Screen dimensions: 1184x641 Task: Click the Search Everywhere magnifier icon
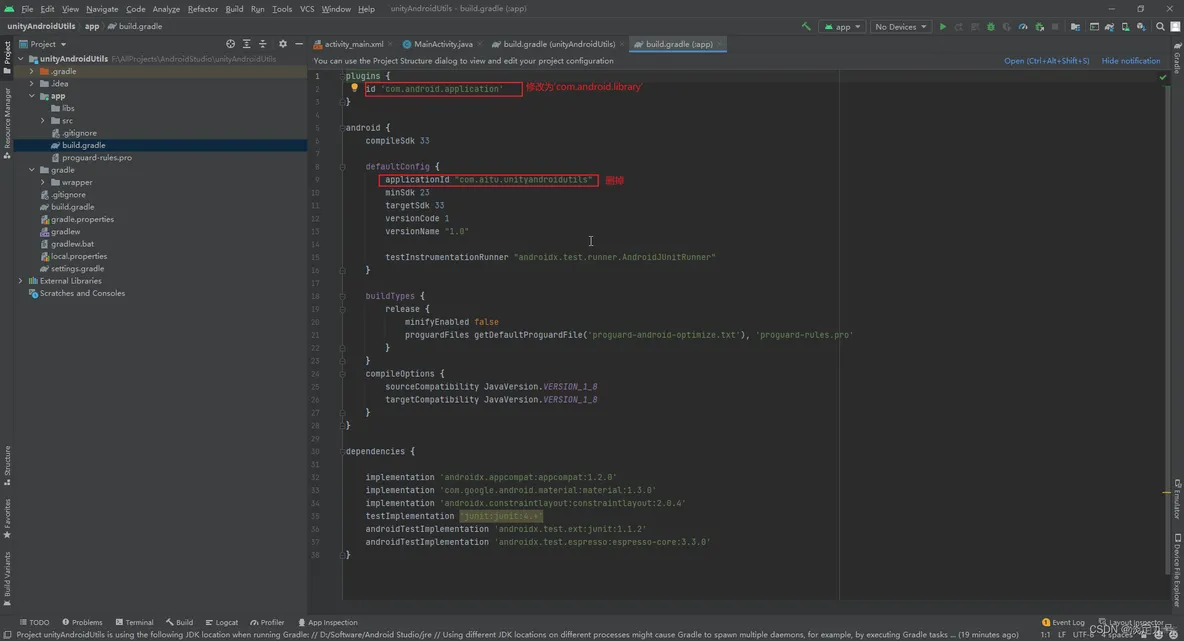click(x=1161, y=26)
